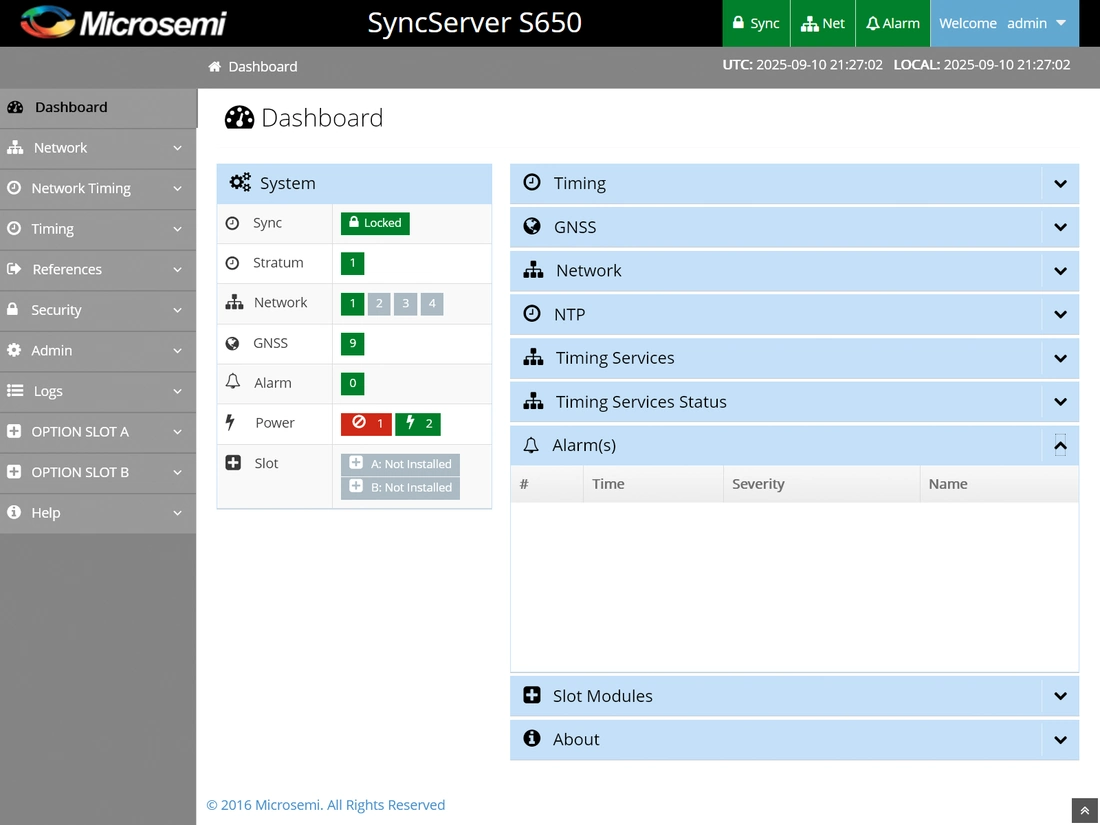Viewport: 1100px width, 825px height.
Task: Click the Power lightning bolt icon
Action: click(230, 422)
